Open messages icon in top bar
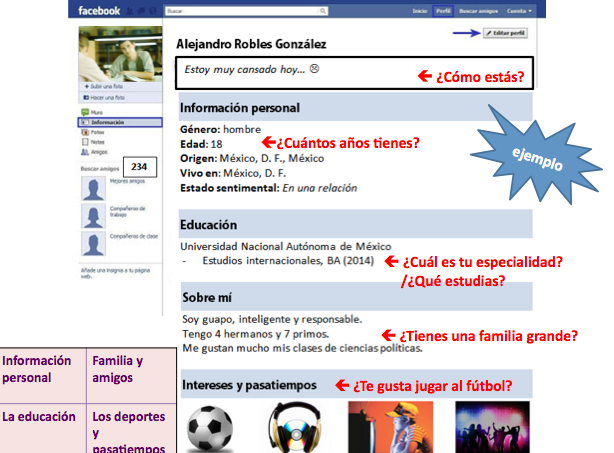 (x=141, y=11)
